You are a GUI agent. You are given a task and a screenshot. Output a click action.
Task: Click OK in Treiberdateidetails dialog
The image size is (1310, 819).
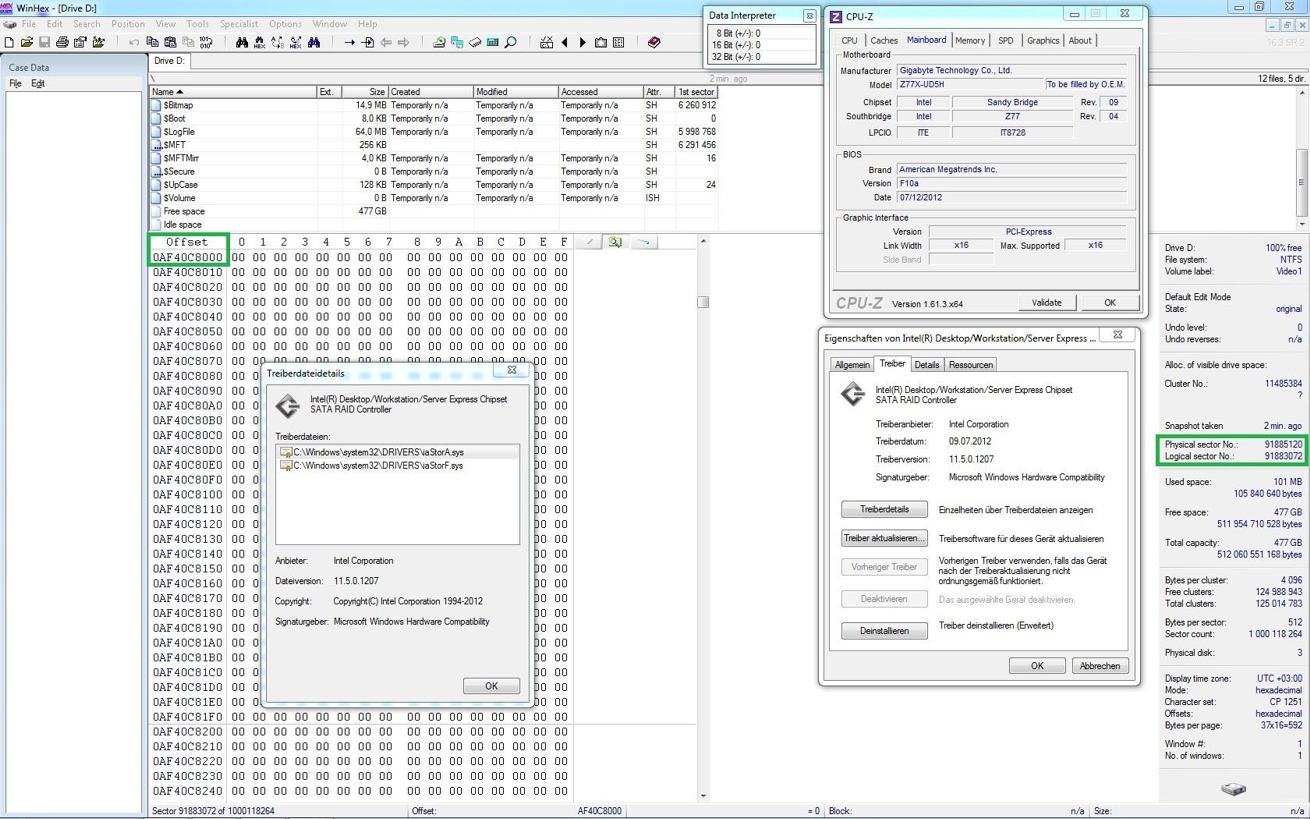tap(491, 686)
